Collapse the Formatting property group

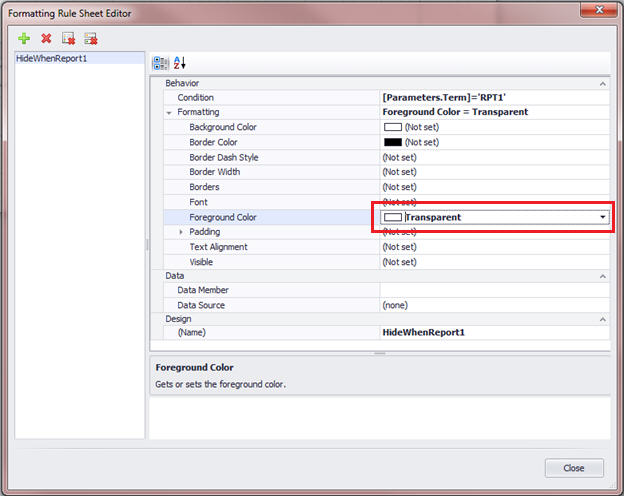click(169, 113)
